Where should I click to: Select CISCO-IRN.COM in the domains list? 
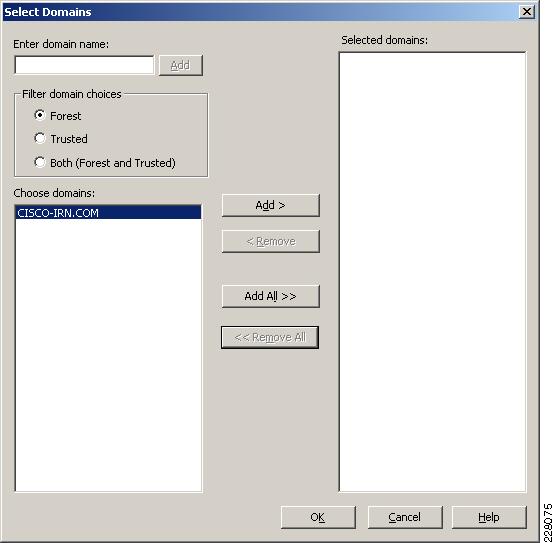coord(108,213)
